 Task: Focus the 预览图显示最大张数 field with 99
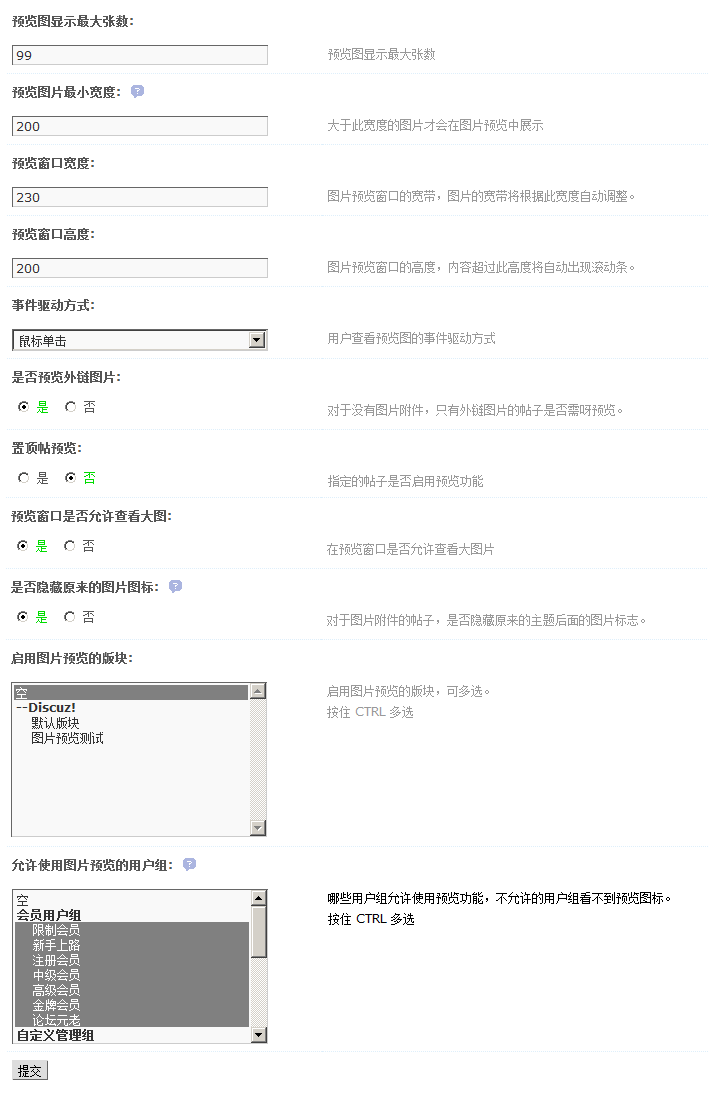[x=140, y=55]
